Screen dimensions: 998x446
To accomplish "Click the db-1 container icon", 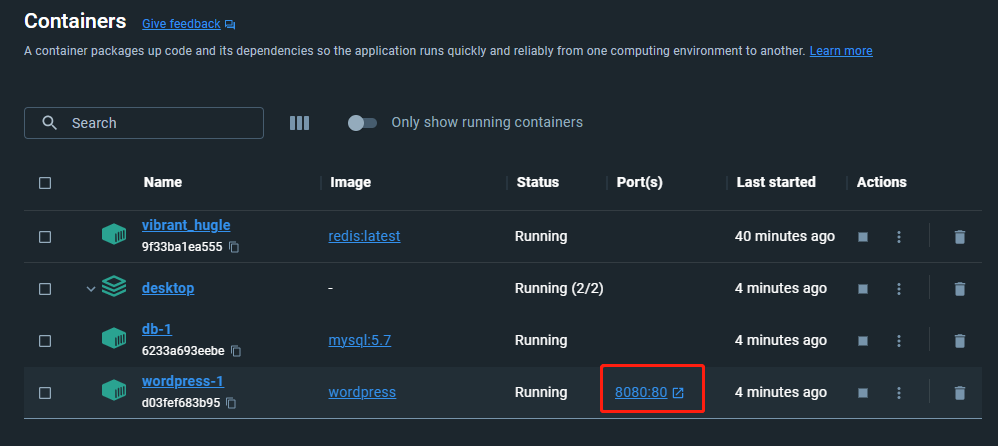I will [x=114, y=338].
